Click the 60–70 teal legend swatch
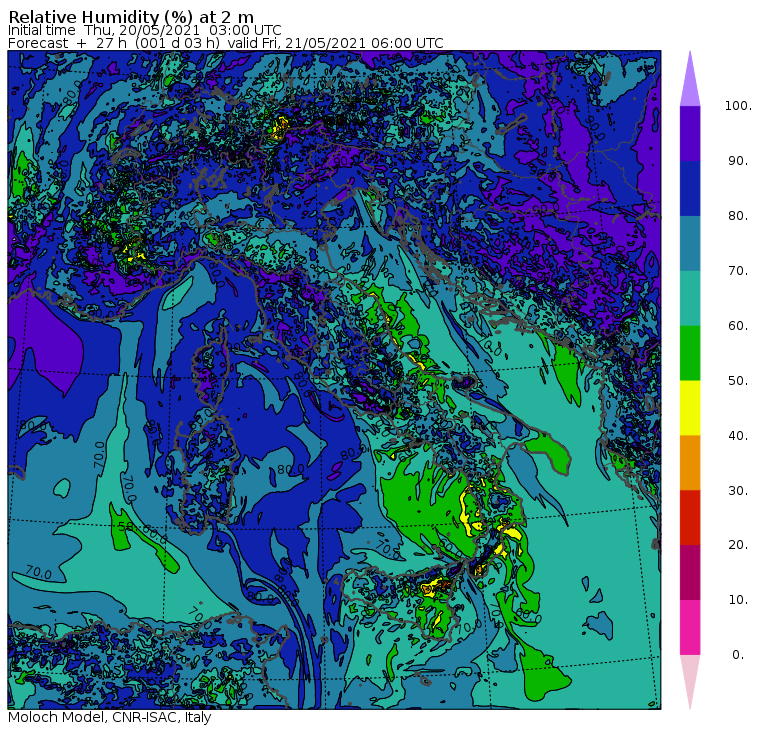The width and height of the screenshot is (760, 731). [690, 298]
